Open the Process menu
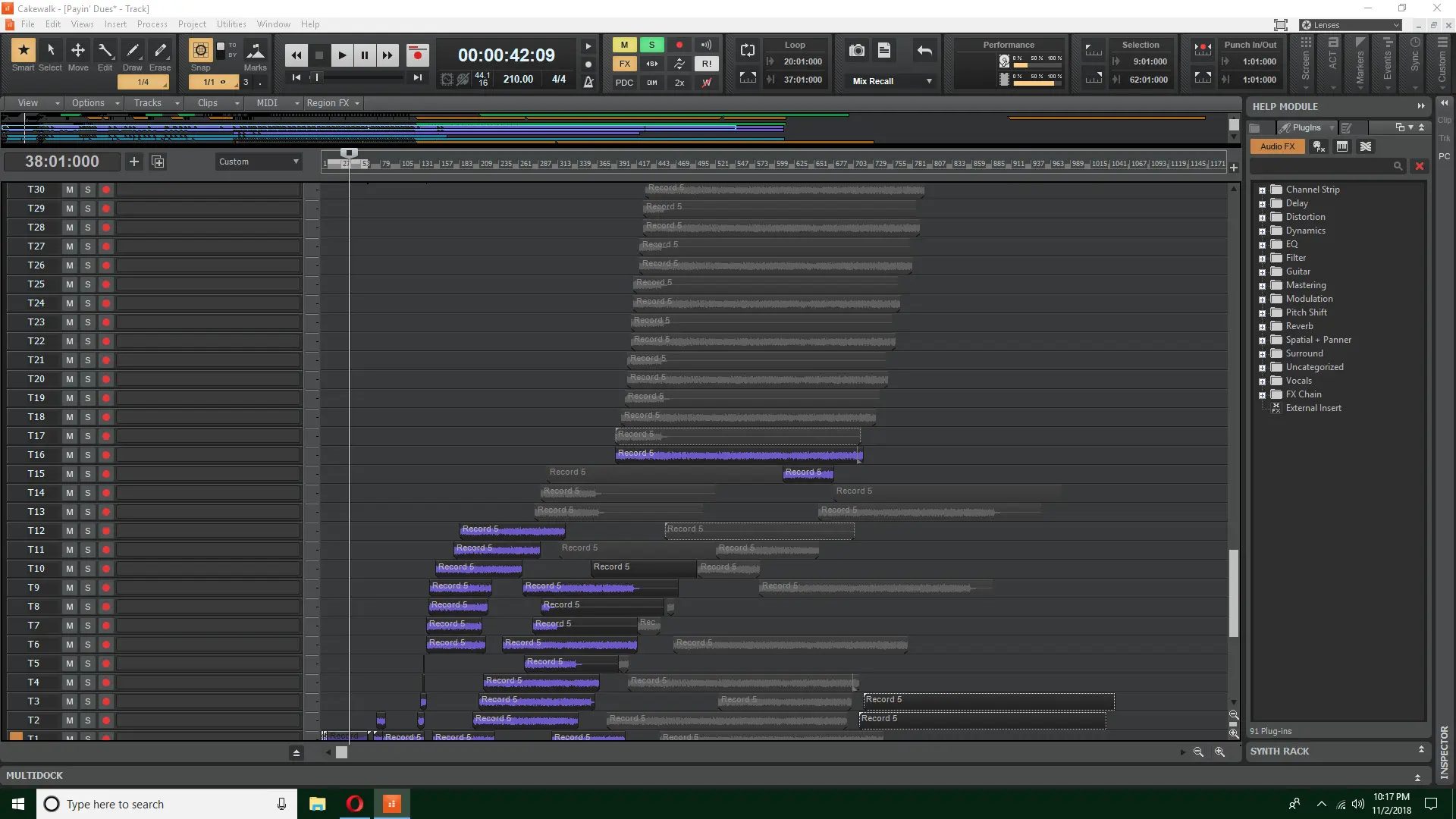The height and width of the screenshot is (819, 1456). (x=152, y=24)
